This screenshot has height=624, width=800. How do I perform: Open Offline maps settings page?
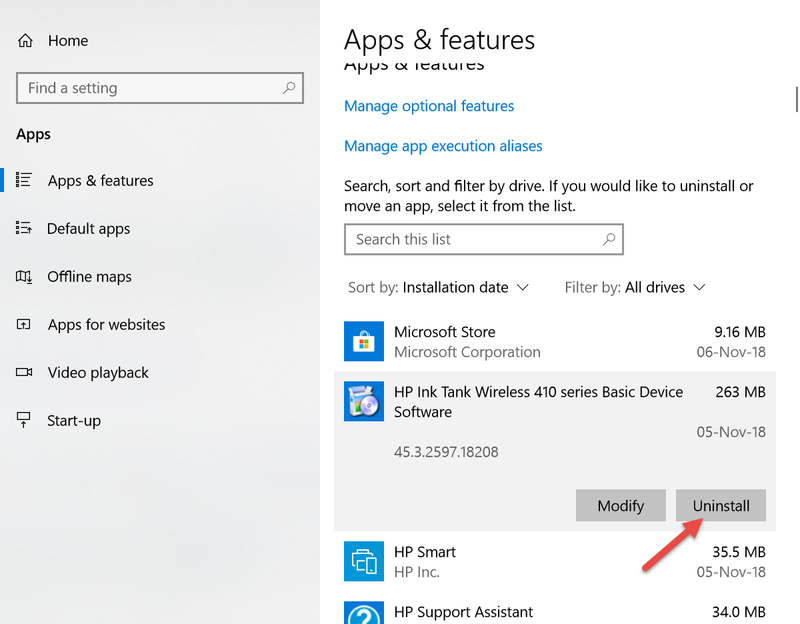click(x=89, y=277)
